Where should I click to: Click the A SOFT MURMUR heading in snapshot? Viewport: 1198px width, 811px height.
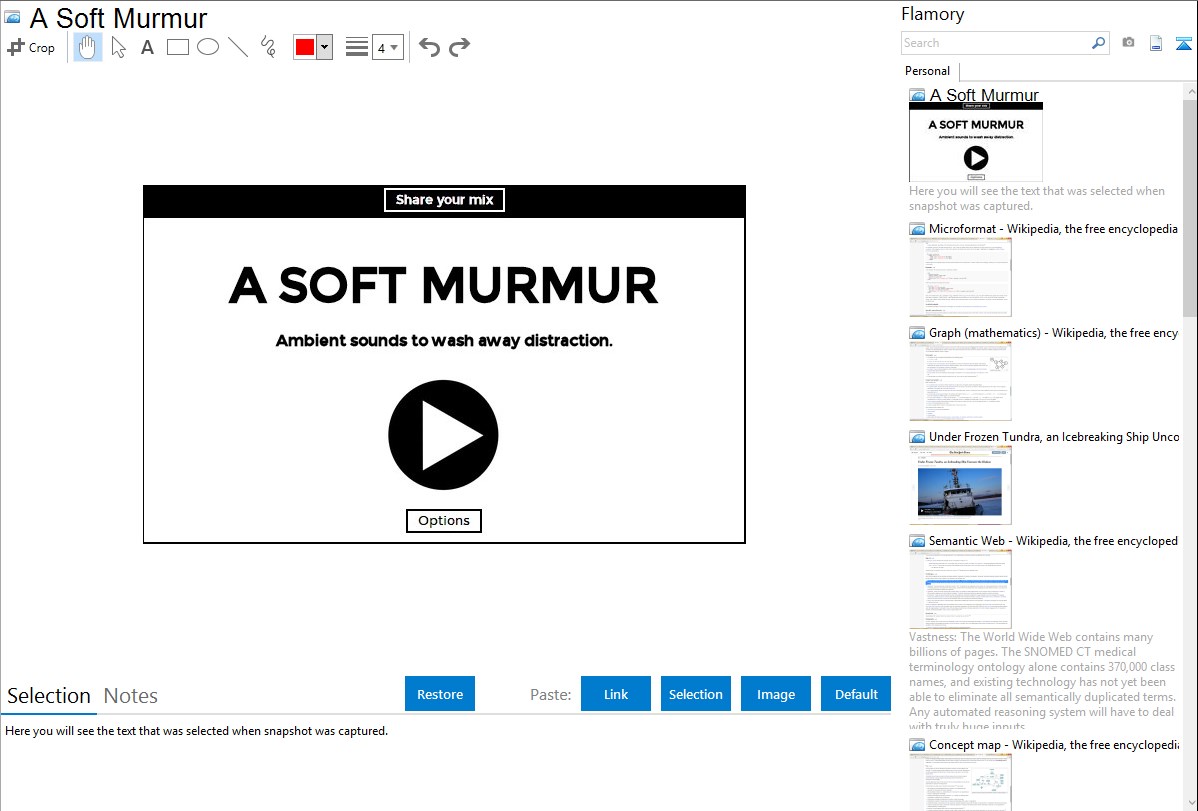[443, 285]
